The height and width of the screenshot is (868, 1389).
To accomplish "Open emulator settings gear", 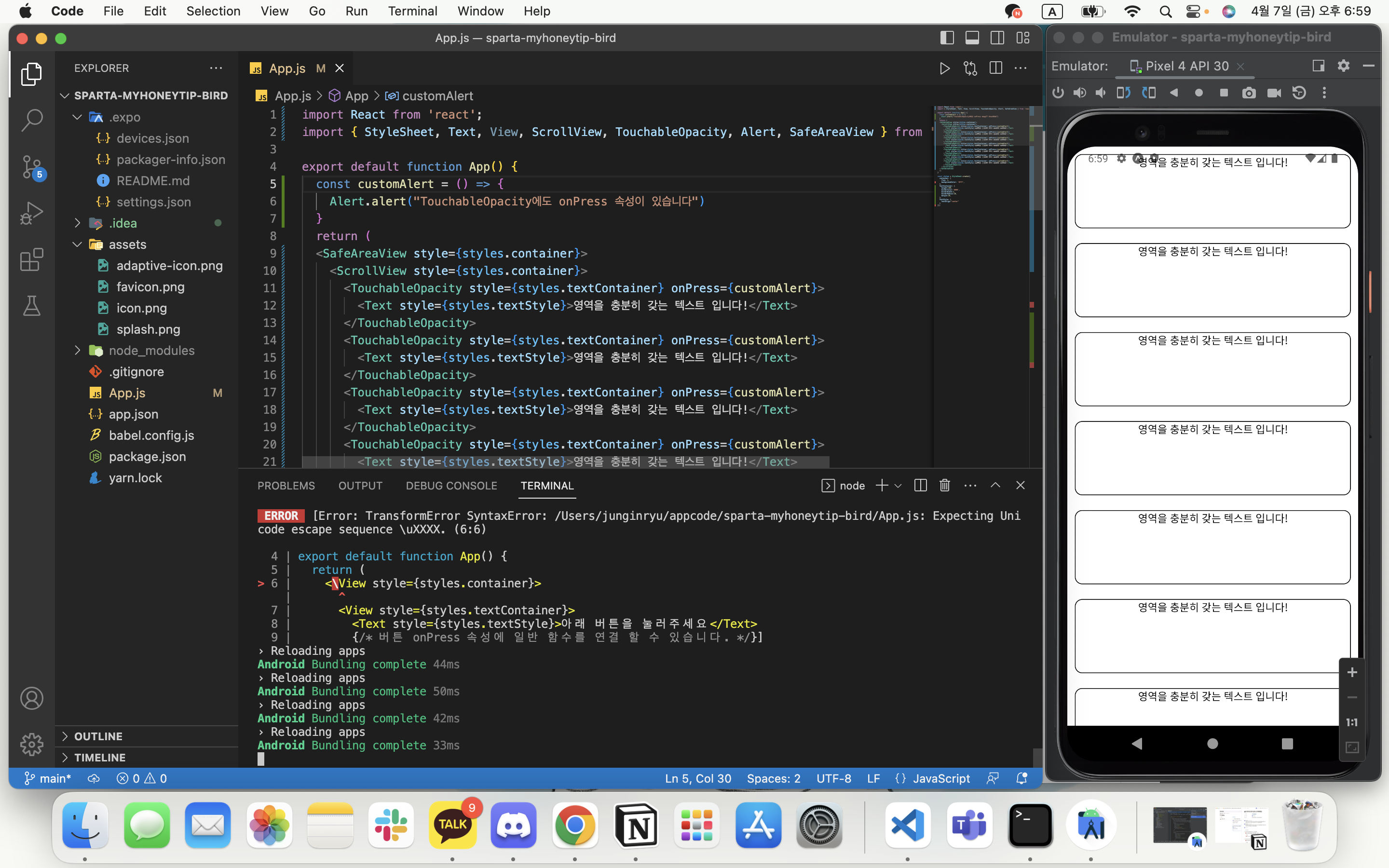I will click(1343, 66).
